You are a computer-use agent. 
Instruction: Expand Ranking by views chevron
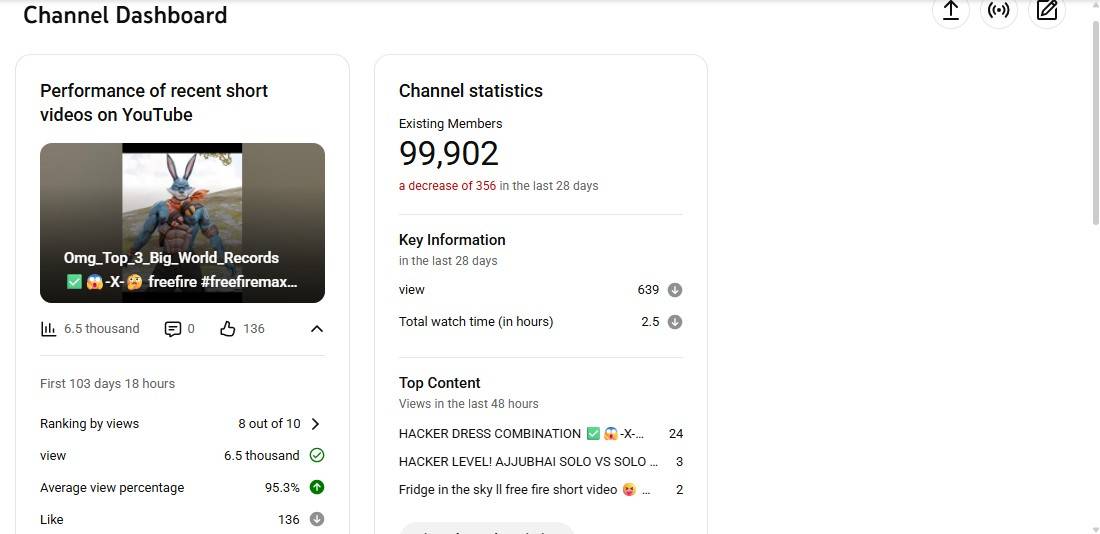(316, 424)
